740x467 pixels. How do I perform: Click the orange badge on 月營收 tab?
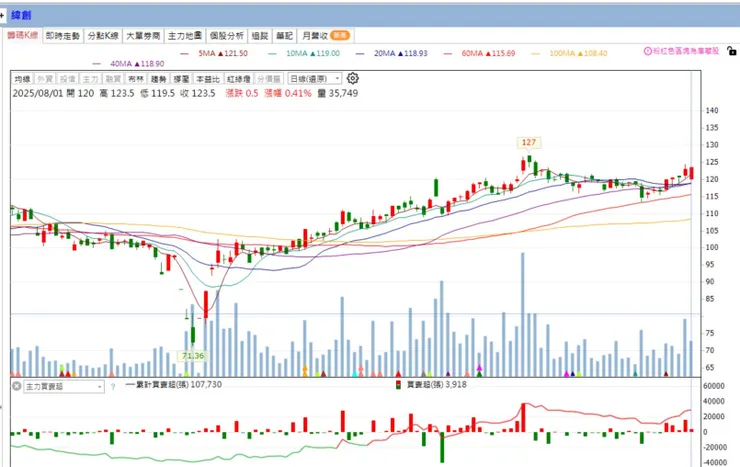click(340, 35)
